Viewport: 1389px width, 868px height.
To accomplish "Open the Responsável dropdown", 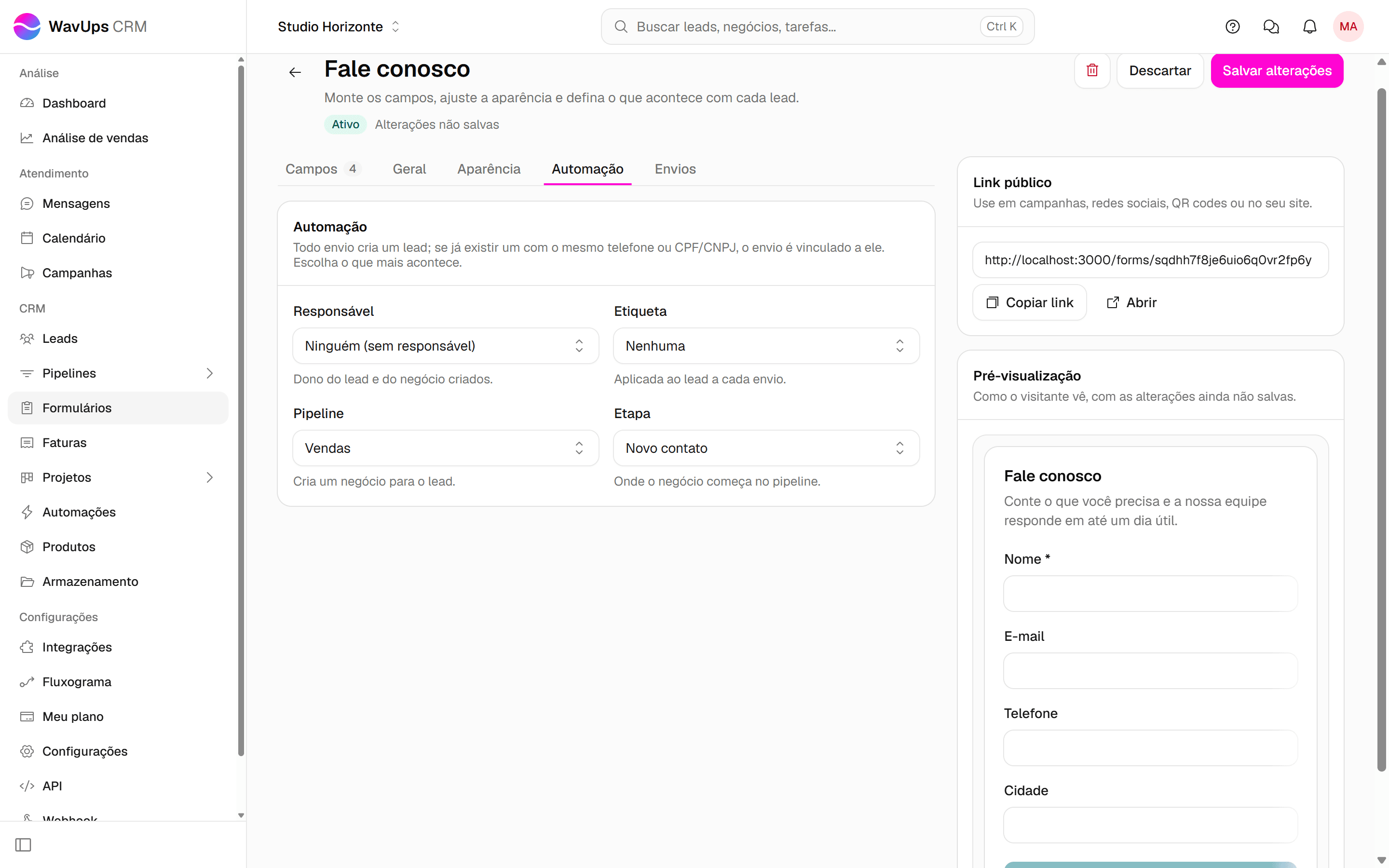I will pos(446,346).
